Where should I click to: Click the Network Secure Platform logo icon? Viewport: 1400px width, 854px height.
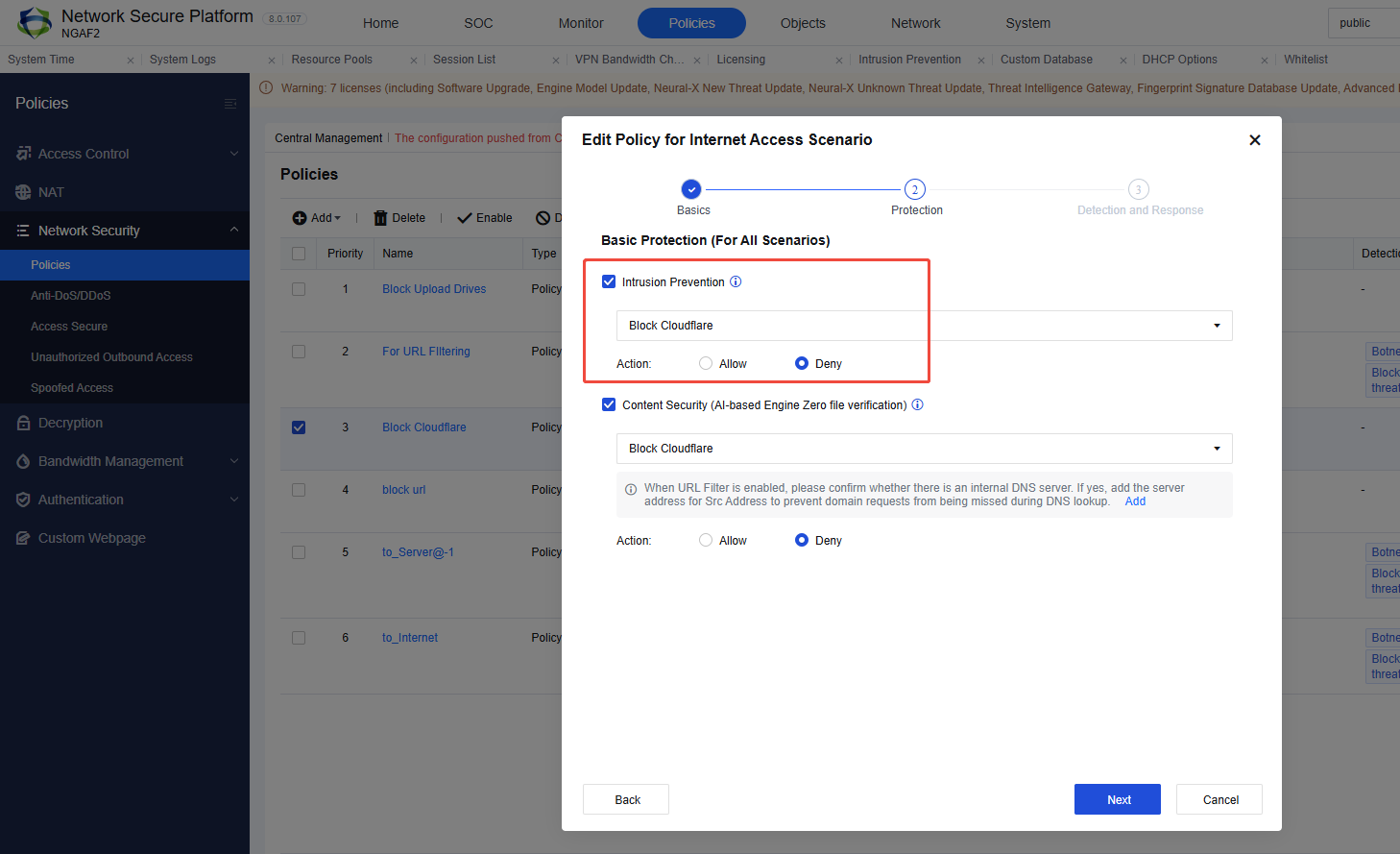click(x=36, y=22)
